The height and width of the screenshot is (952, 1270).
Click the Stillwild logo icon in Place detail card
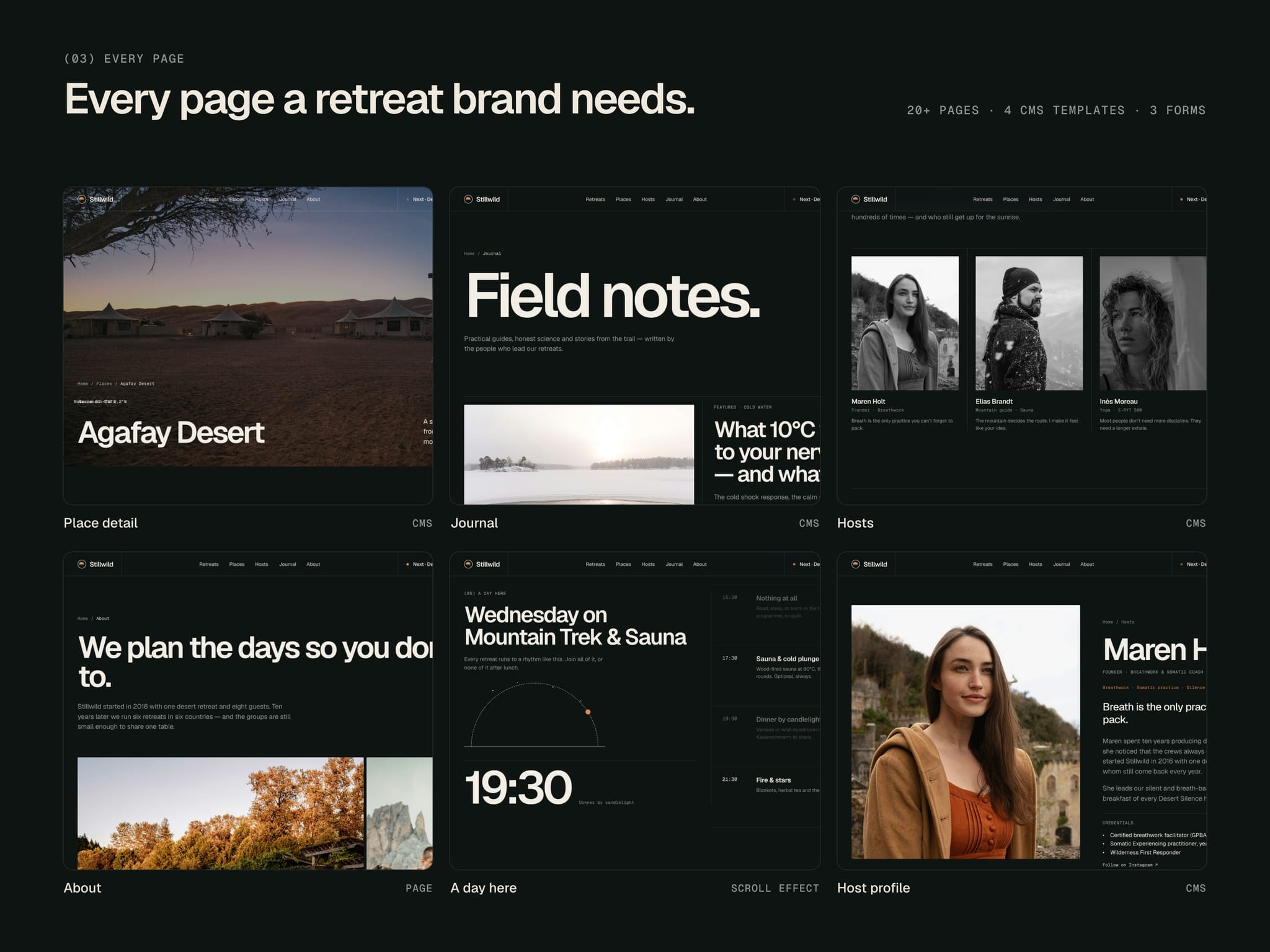[x=81, y=199]
